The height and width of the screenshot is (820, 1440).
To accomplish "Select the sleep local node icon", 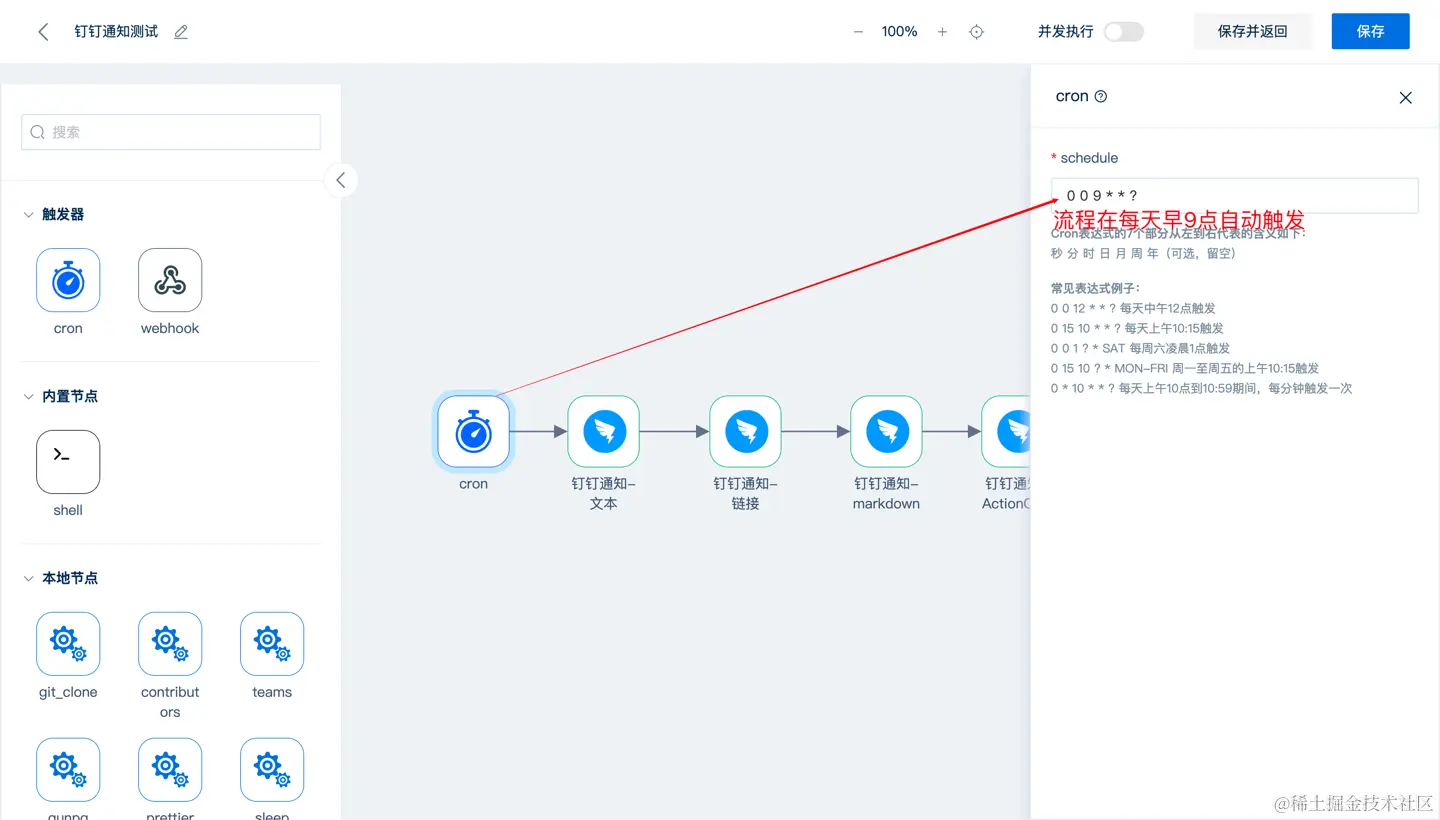I will click(x=272, y=770).
